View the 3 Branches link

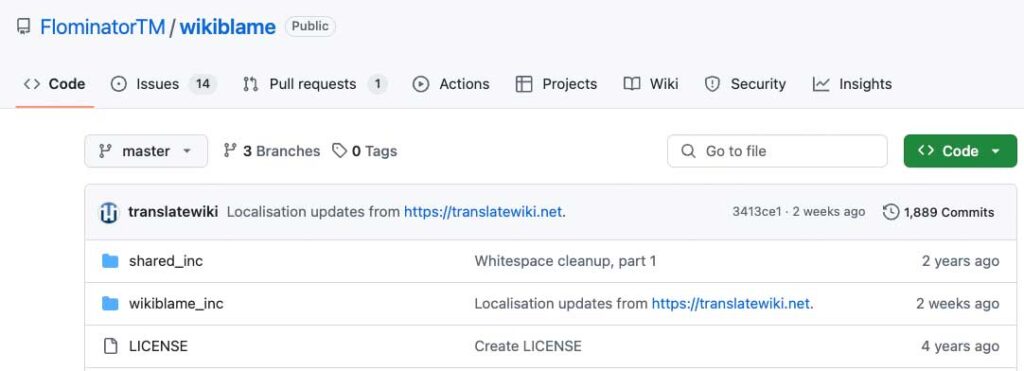coord(272,151)
